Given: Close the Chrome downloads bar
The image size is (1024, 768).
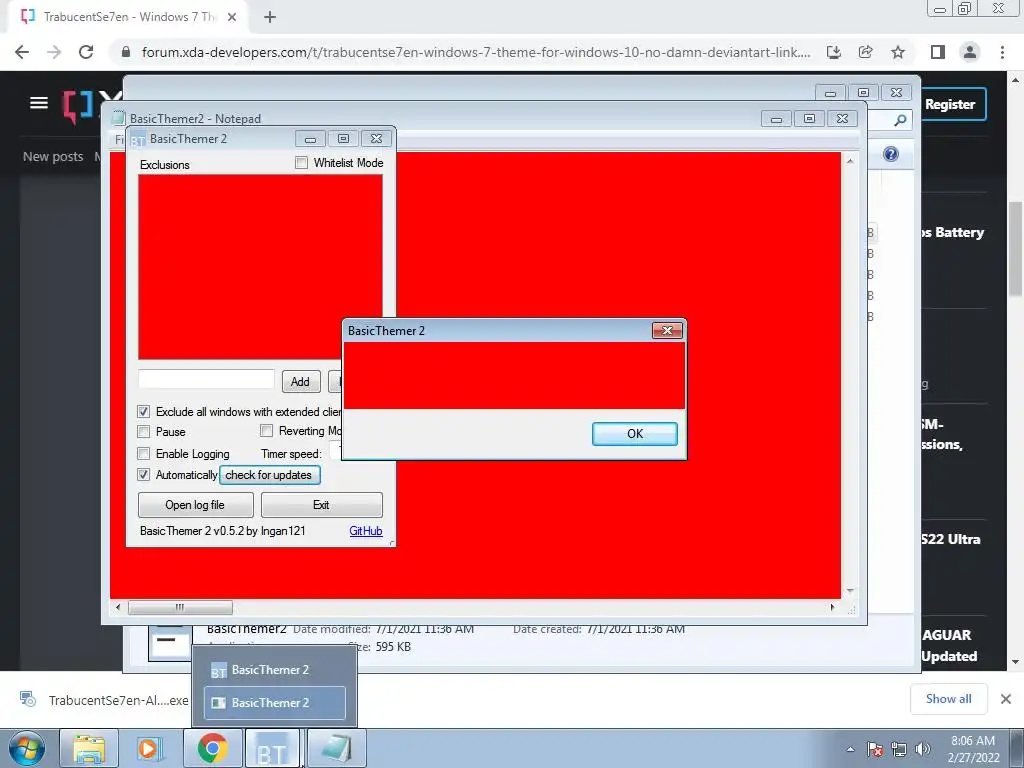Looking at the screenshot, I should point(1006,699).
